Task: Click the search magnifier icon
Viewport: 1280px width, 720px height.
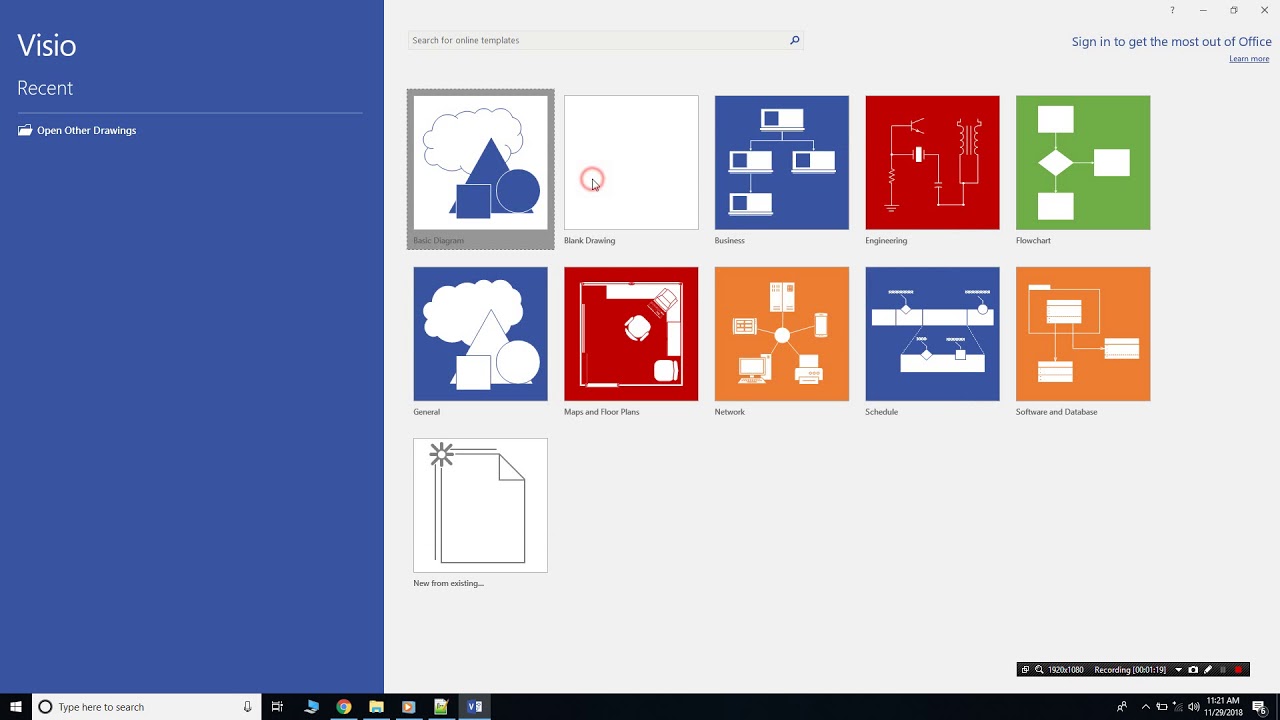Action: (x=794, y=40)
